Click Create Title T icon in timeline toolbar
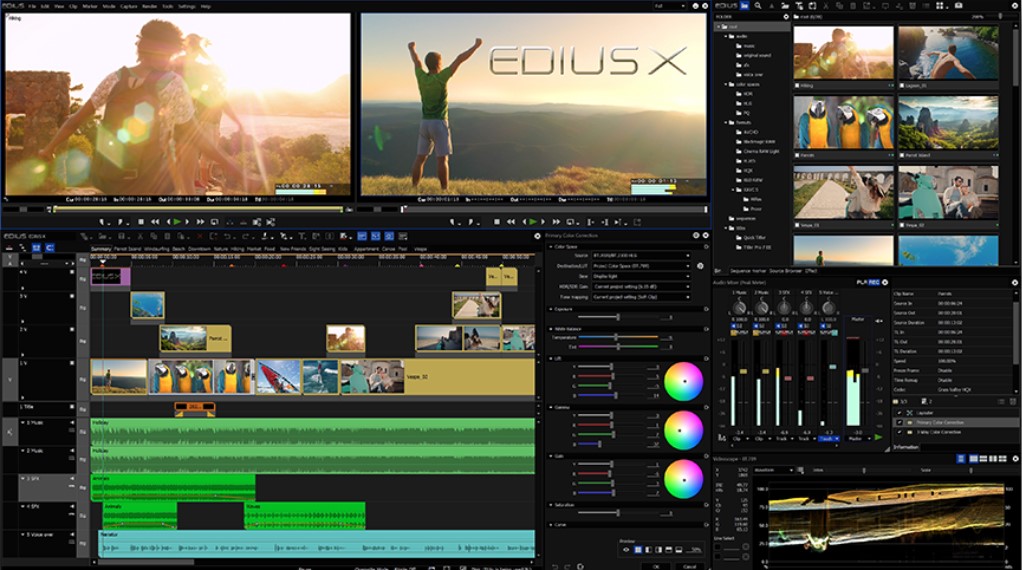Screen dimensions: 1022x570 coord(302,236)
